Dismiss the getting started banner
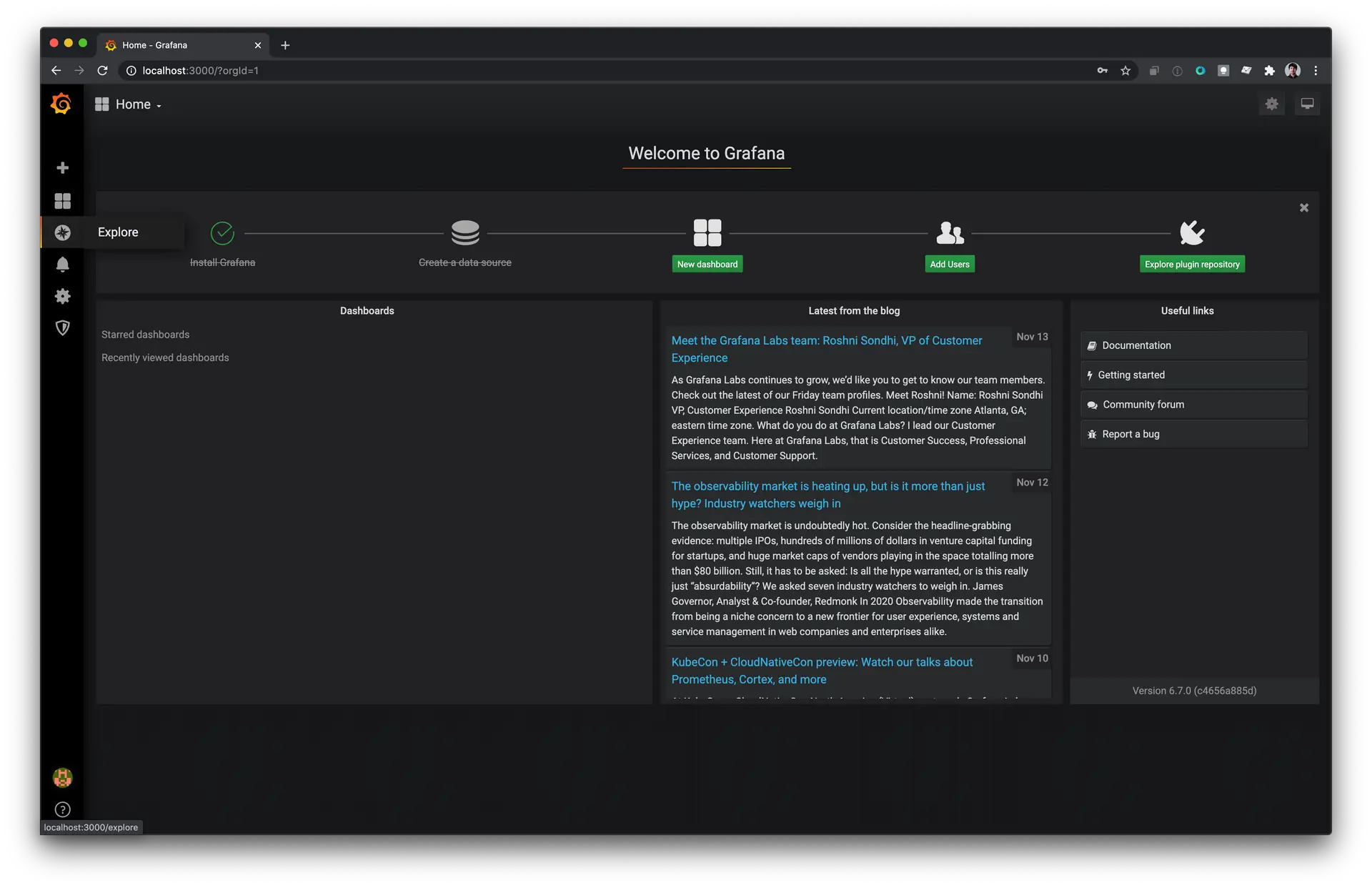Screen dimensions: 1372x888 coord(1303,207)
